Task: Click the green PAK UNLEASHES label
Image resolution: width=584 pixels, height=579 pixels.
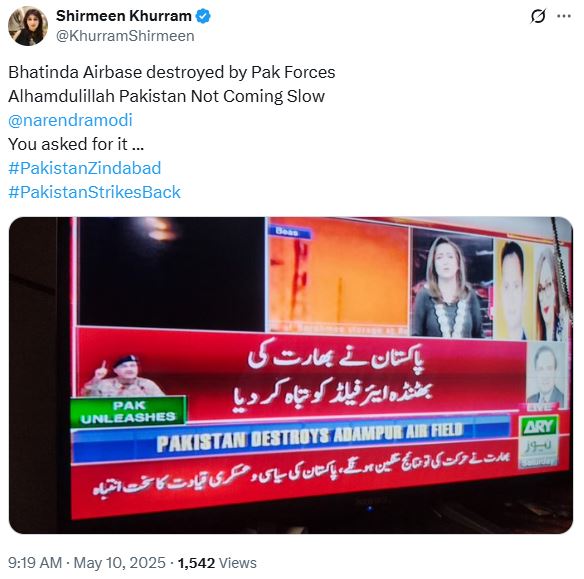Action: coord(128,411)
